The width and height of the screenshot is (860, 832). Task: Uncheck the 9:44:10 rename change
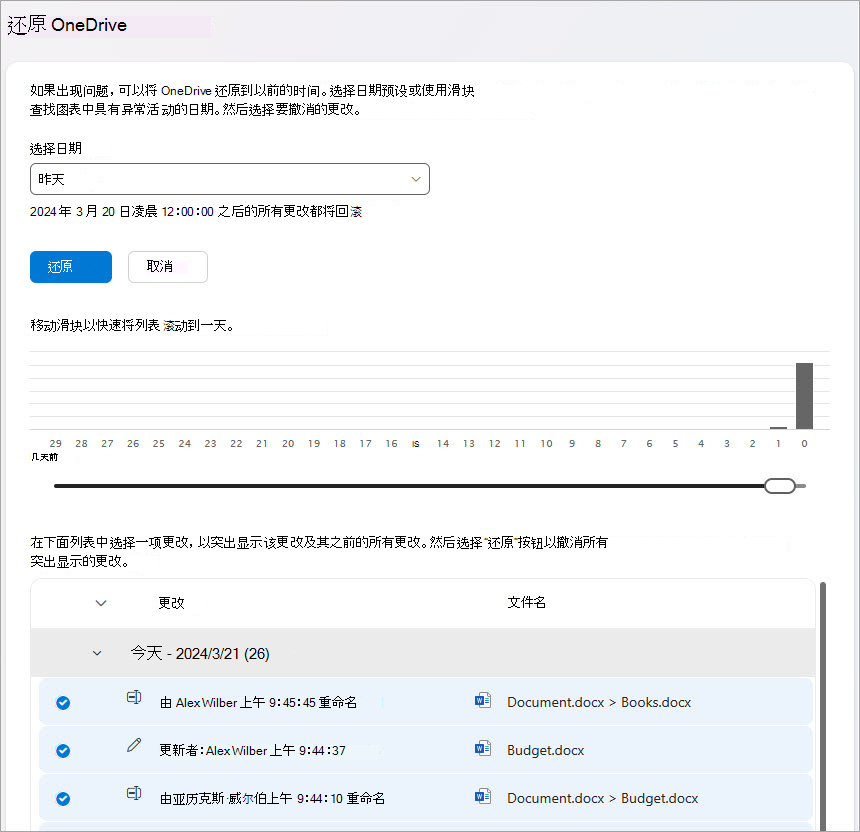[63, 799]
